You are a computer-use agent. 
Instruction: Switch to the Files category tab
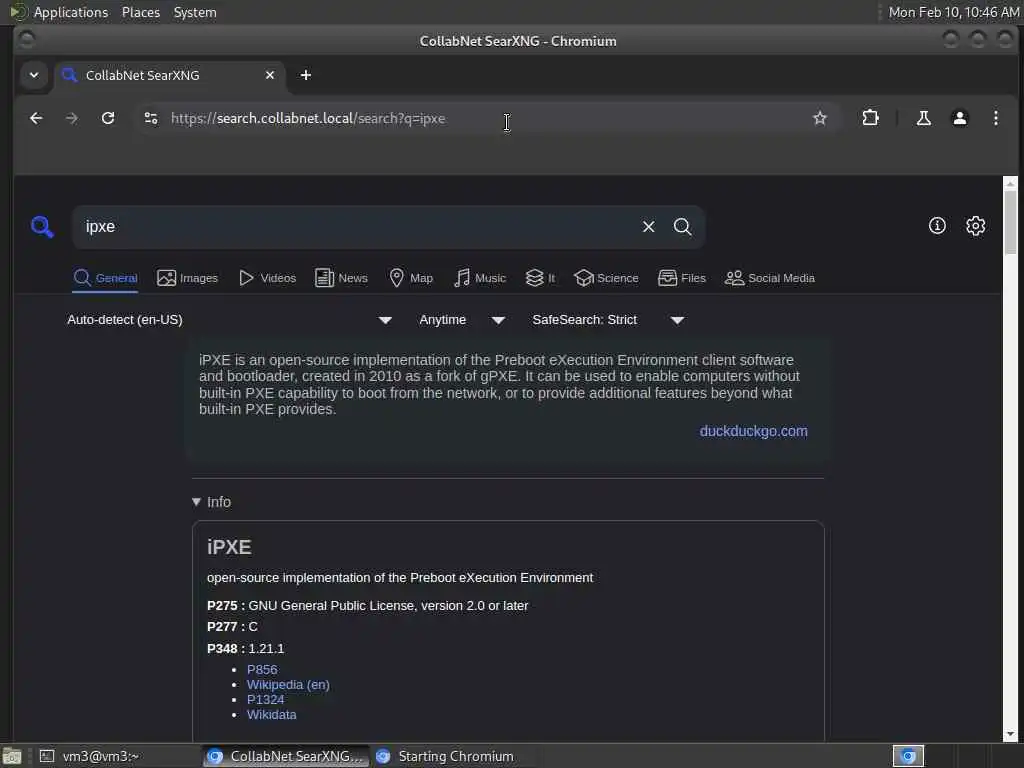(682, 278)
